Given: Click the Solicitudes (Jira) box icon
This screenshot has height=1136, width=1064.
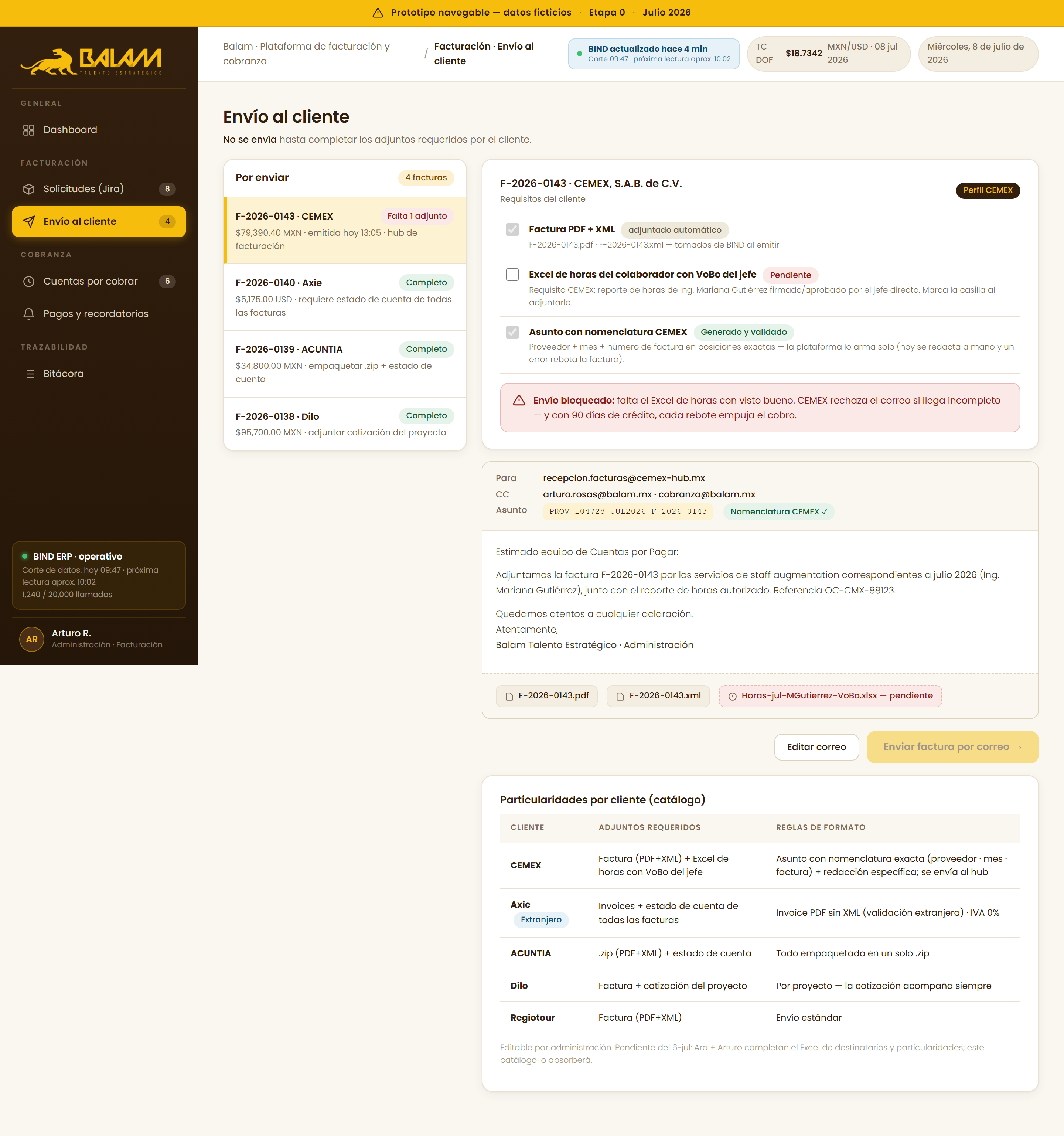Looking at the screenshot, I should (x=28, y=189).
